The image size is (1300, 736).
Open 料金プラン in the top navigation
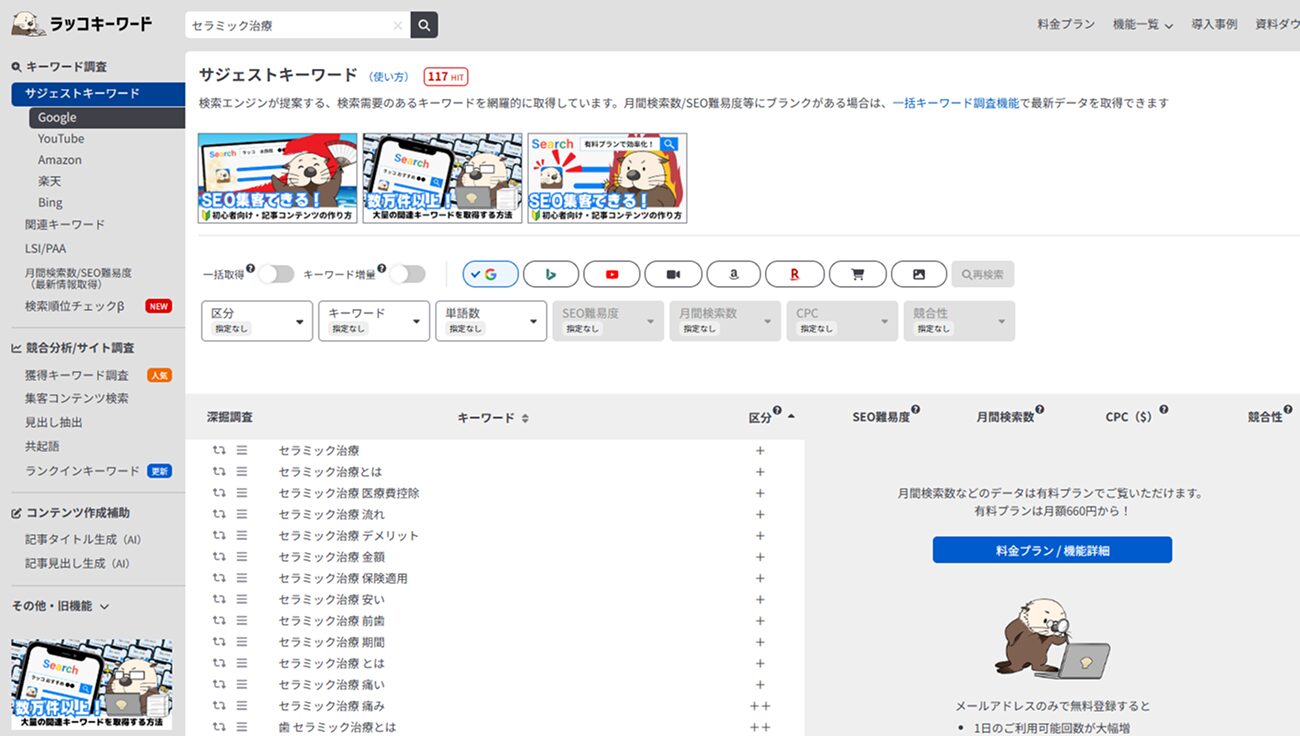1066,25
